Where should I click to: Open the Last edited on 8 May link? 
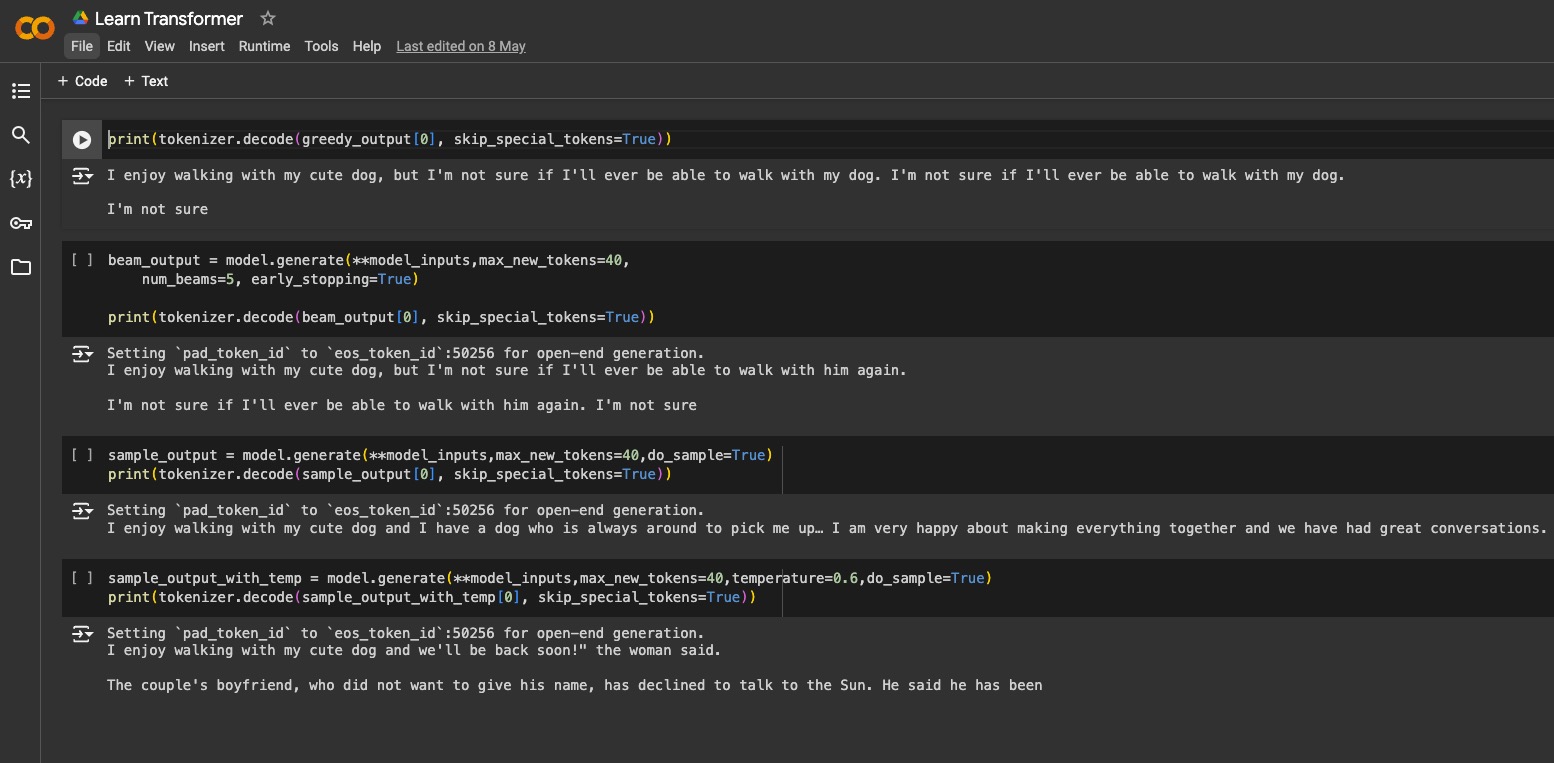pos(461,46)
